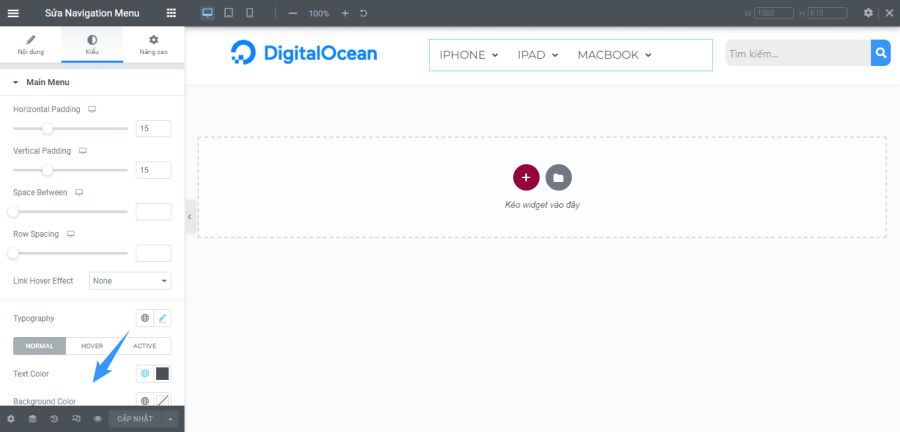900x432 pixels.
Task: Focus the Vertical Padding value field
Action: [153, 170]
